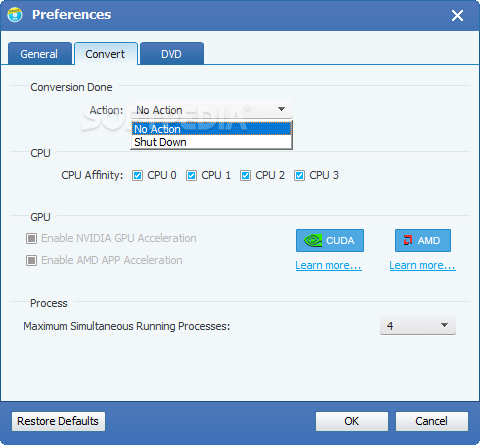Close the Preferences dialog with X
Viewport: 480px width, 445px height.
coord(457,15)
